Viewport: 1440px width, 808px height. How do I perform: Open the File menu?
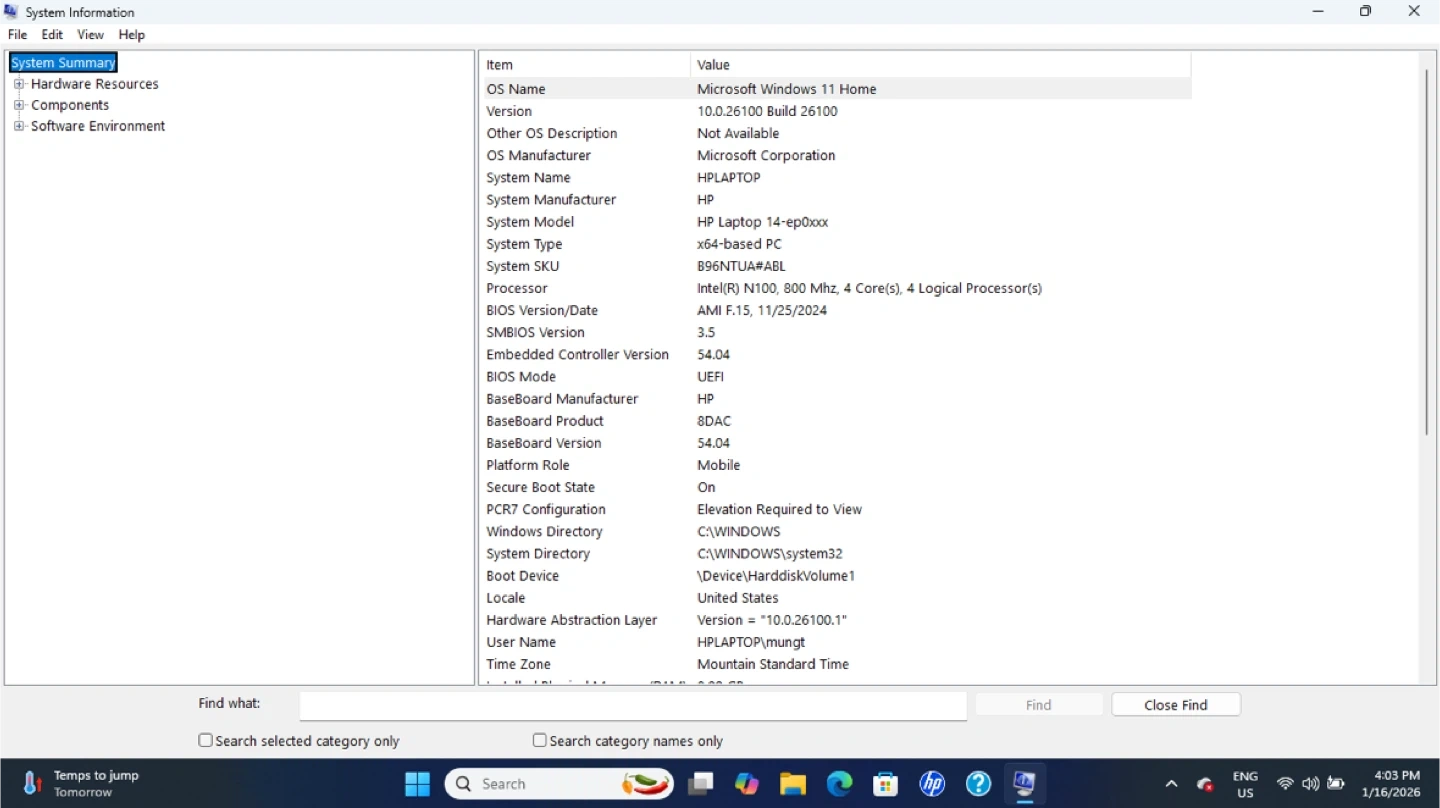click(x=17, y=34)
